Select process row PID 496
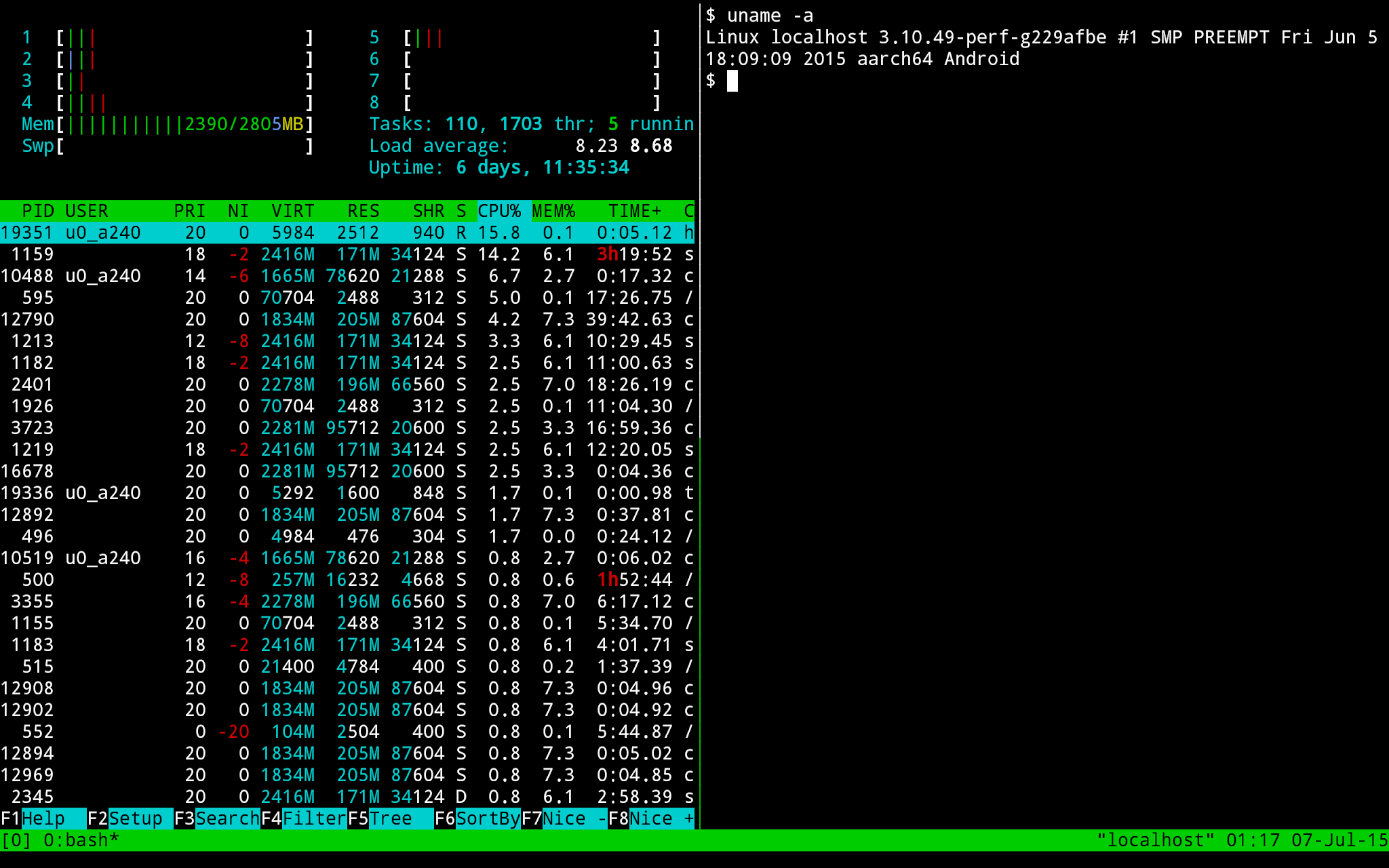 (347, 536)
